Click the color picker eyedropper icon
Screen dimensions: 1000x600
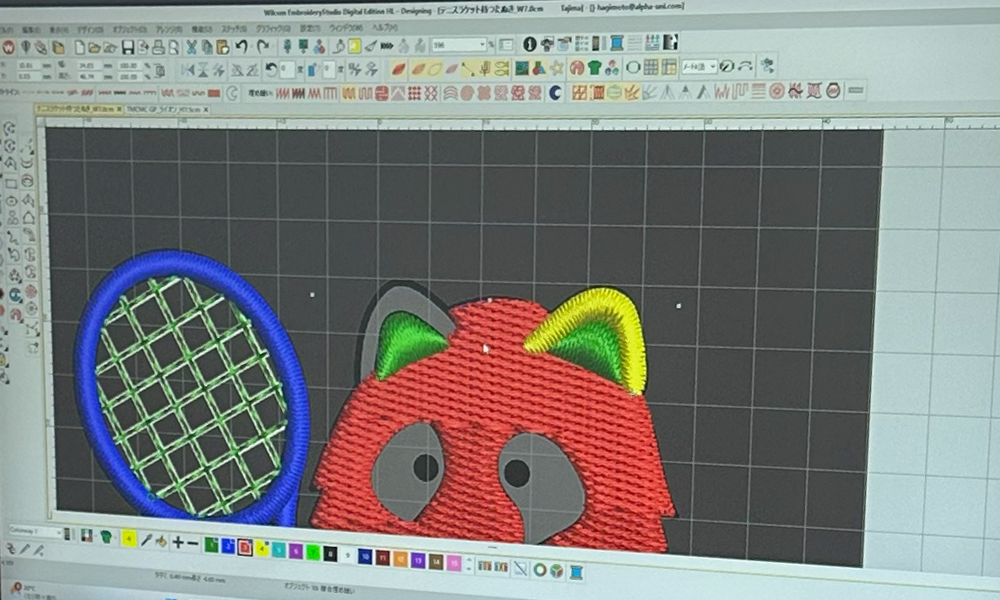click(x=147, y=541)
